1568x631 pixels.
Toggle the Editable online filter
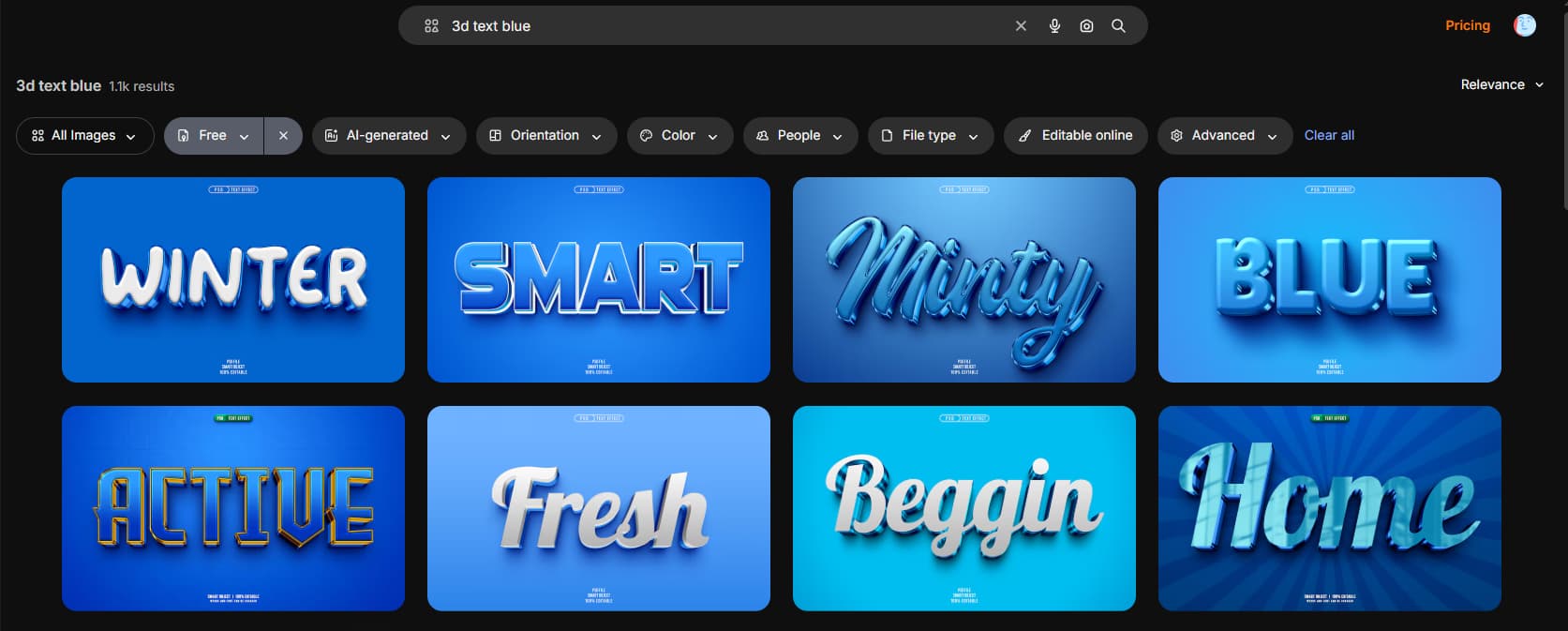1076,136
